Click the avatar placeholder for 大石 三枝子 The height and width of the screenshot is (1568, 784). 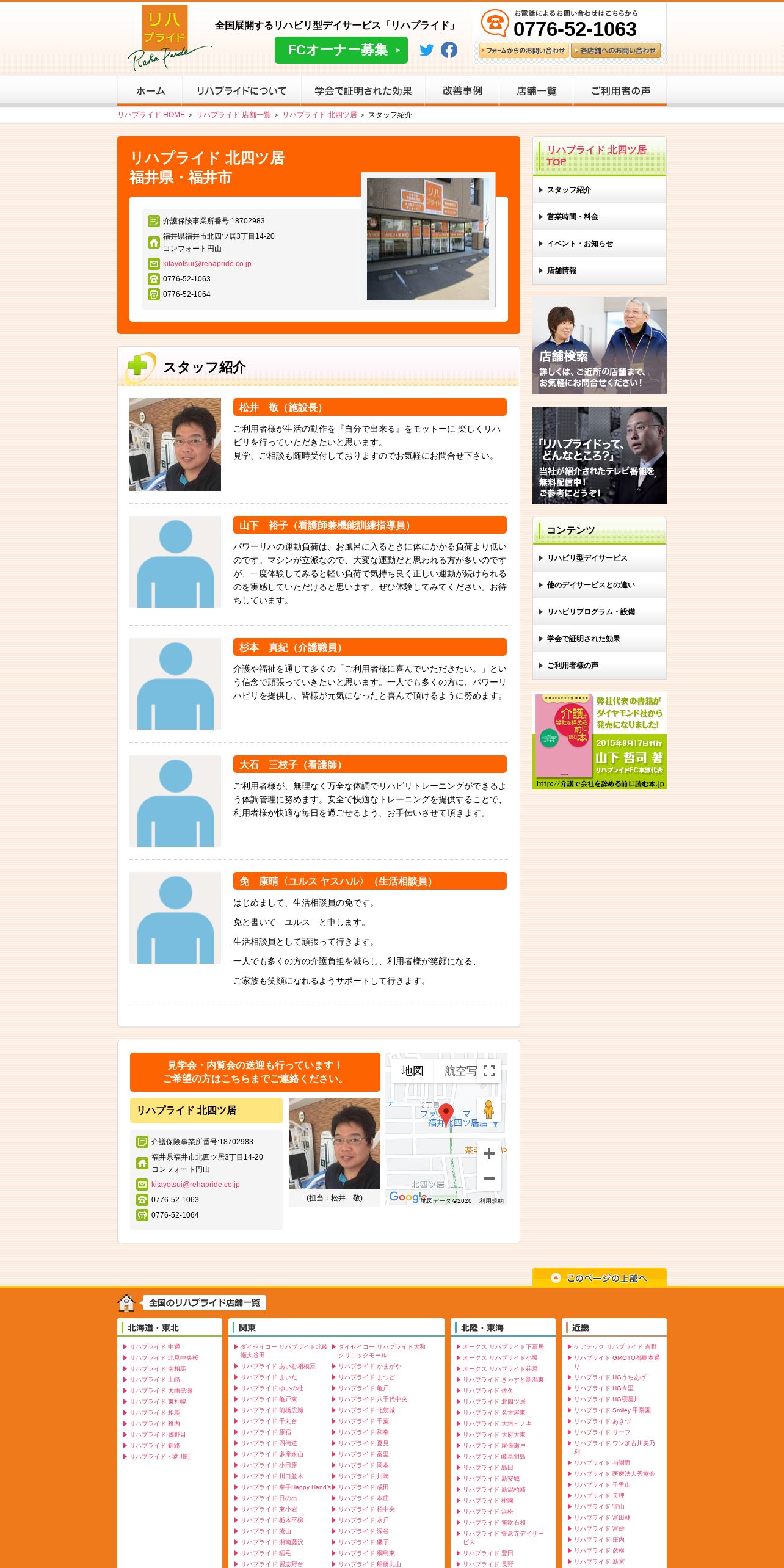[x=175, y=801]
